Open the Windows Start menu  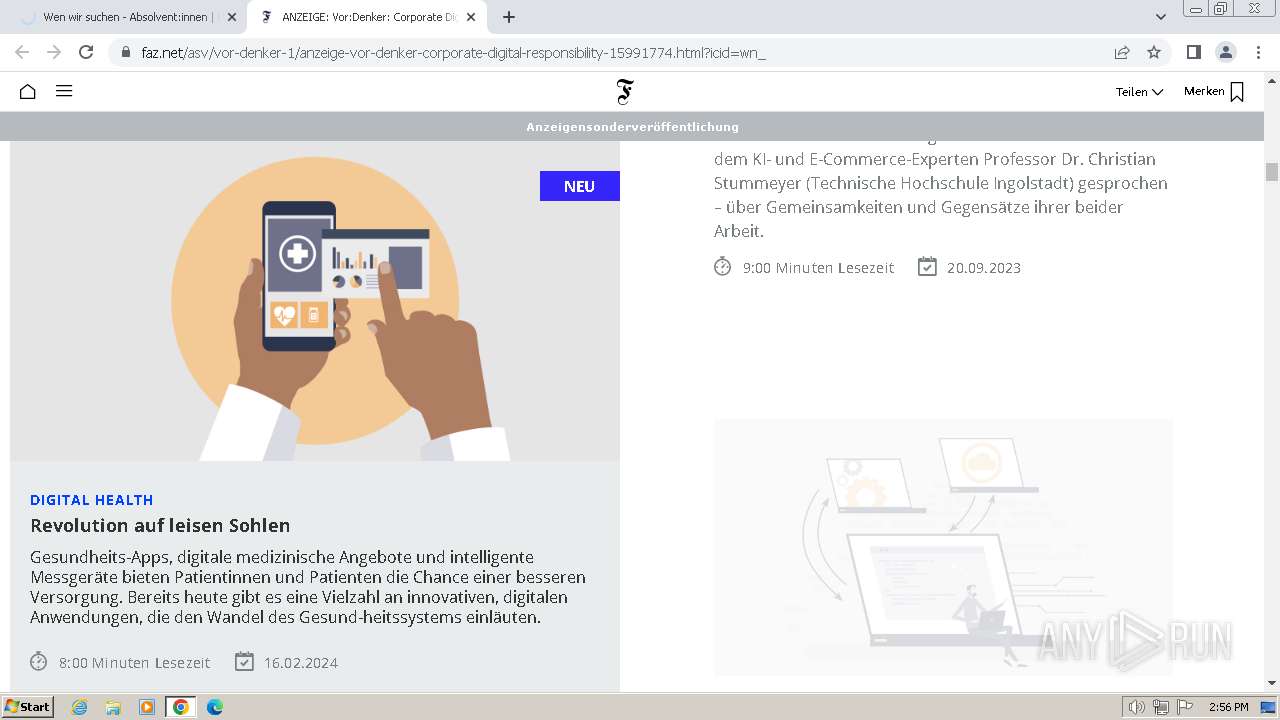point(27,707)
